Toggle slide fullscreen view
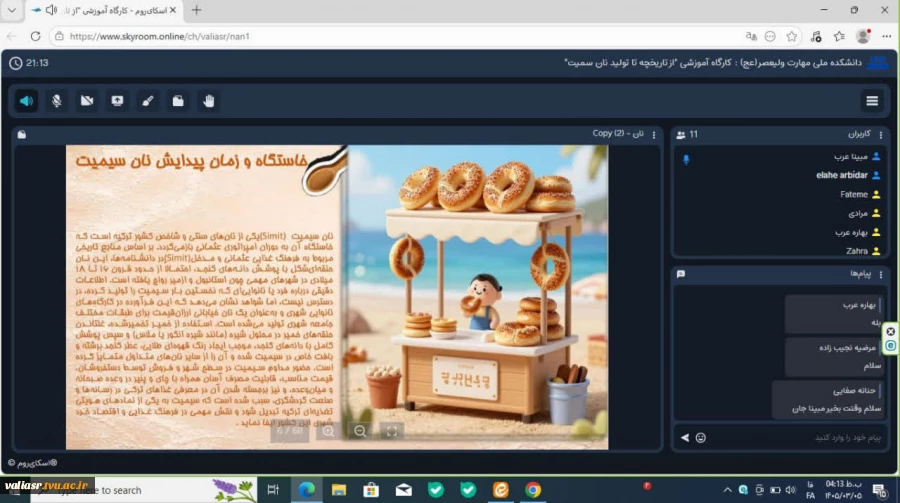The width and height of the screenshot is (900, 503). tap(391, 431)
